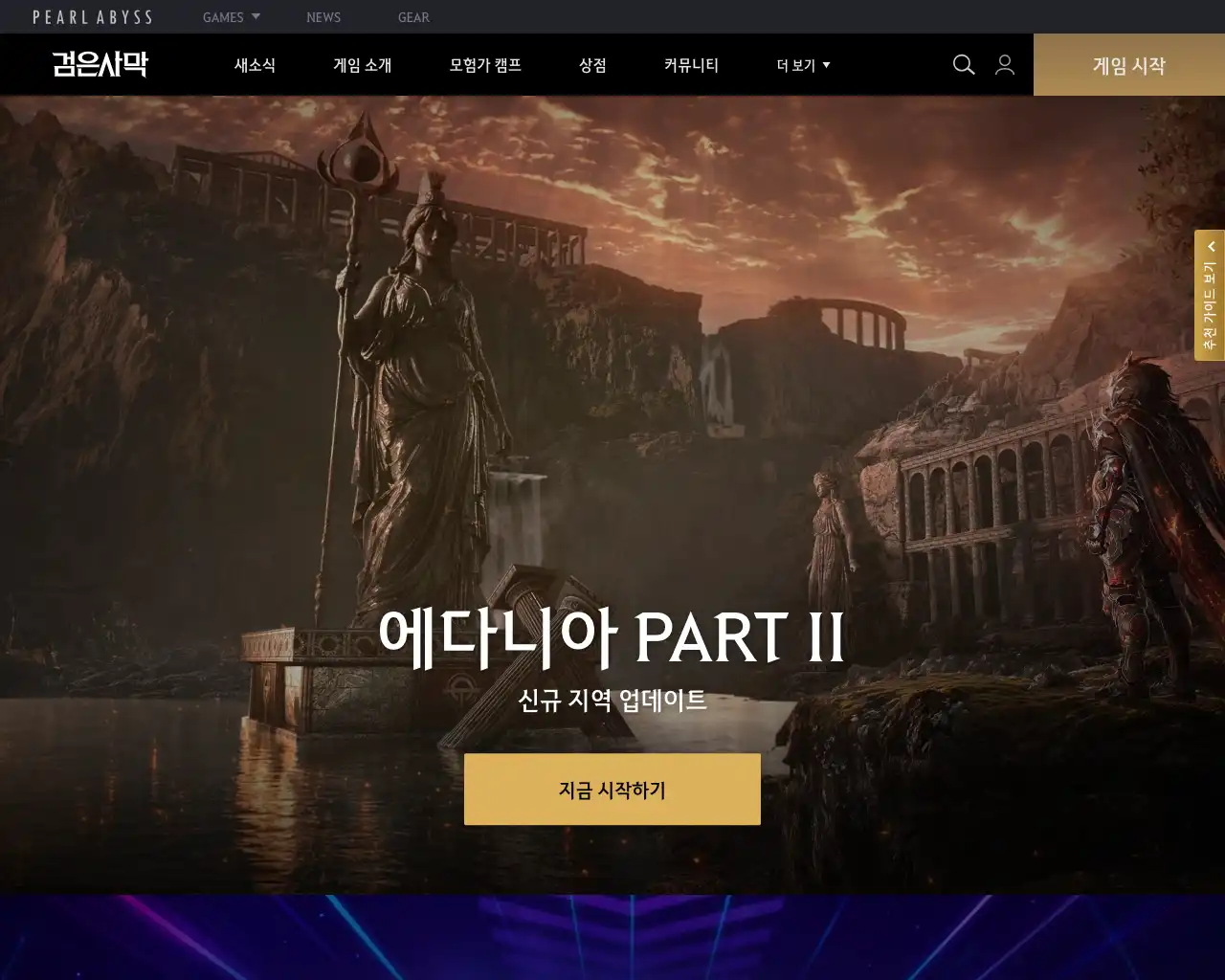This screenshot has height=980, width=1225.
Task: Open the 상점 menu
Action: click(592, 65)
